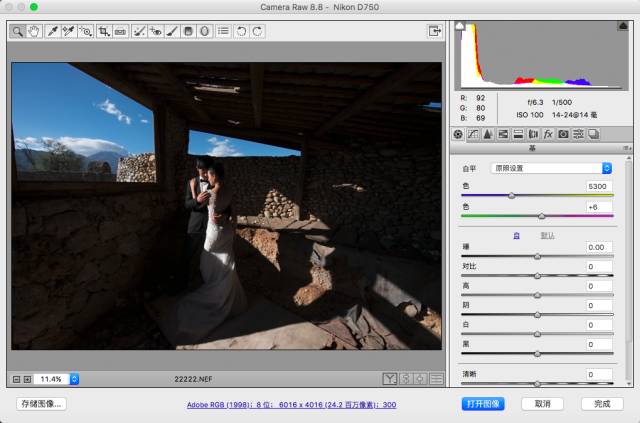Viewport: 640px width, 423px height.
Task: Select the Adjustment Brush tool
Action: tap(171, 31)
